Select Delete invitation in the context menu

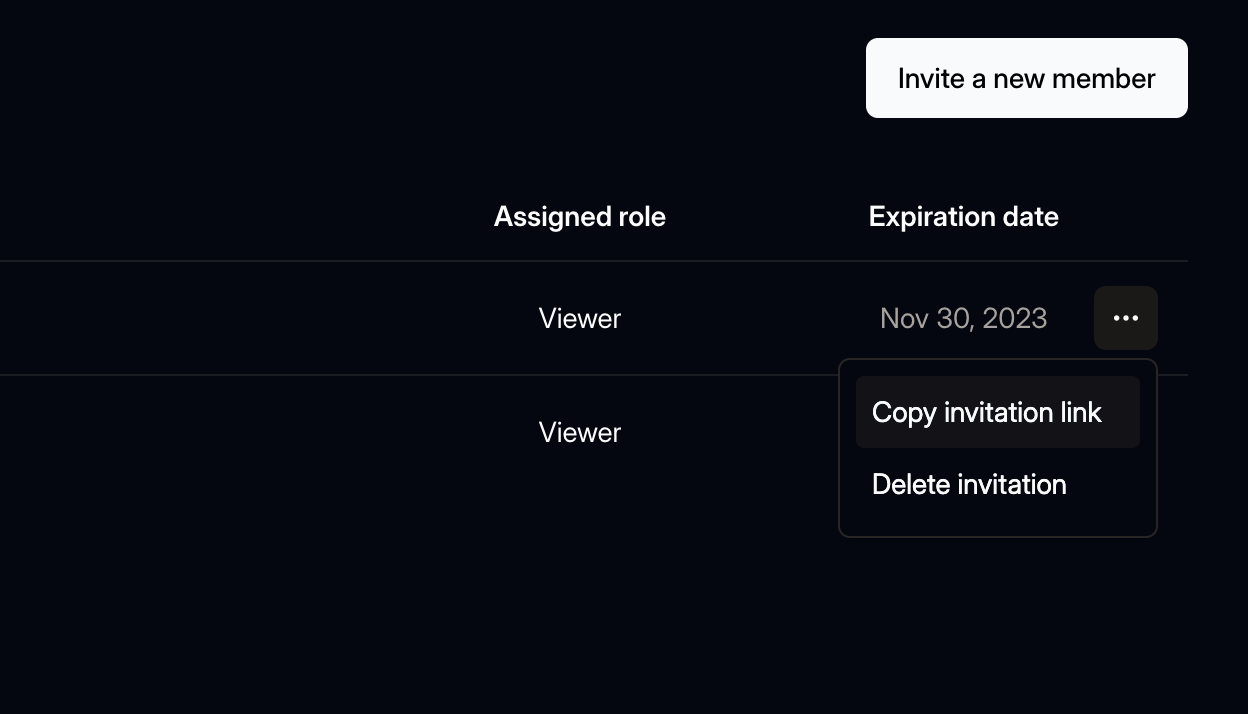pyautogui.click(x=969, y=484)
